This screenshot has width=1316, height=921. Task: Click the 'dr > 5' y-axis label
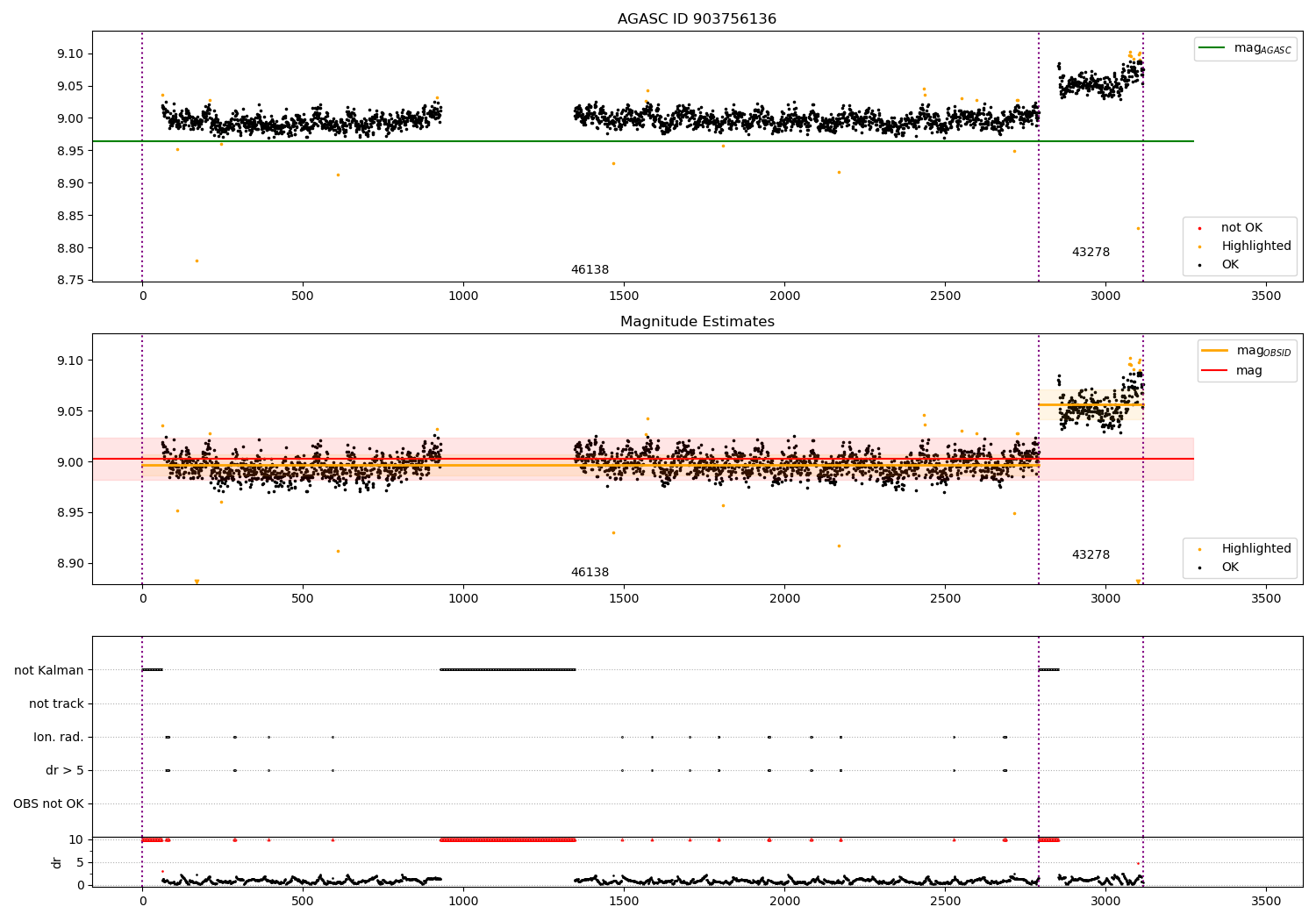click(x=65, y=770)
